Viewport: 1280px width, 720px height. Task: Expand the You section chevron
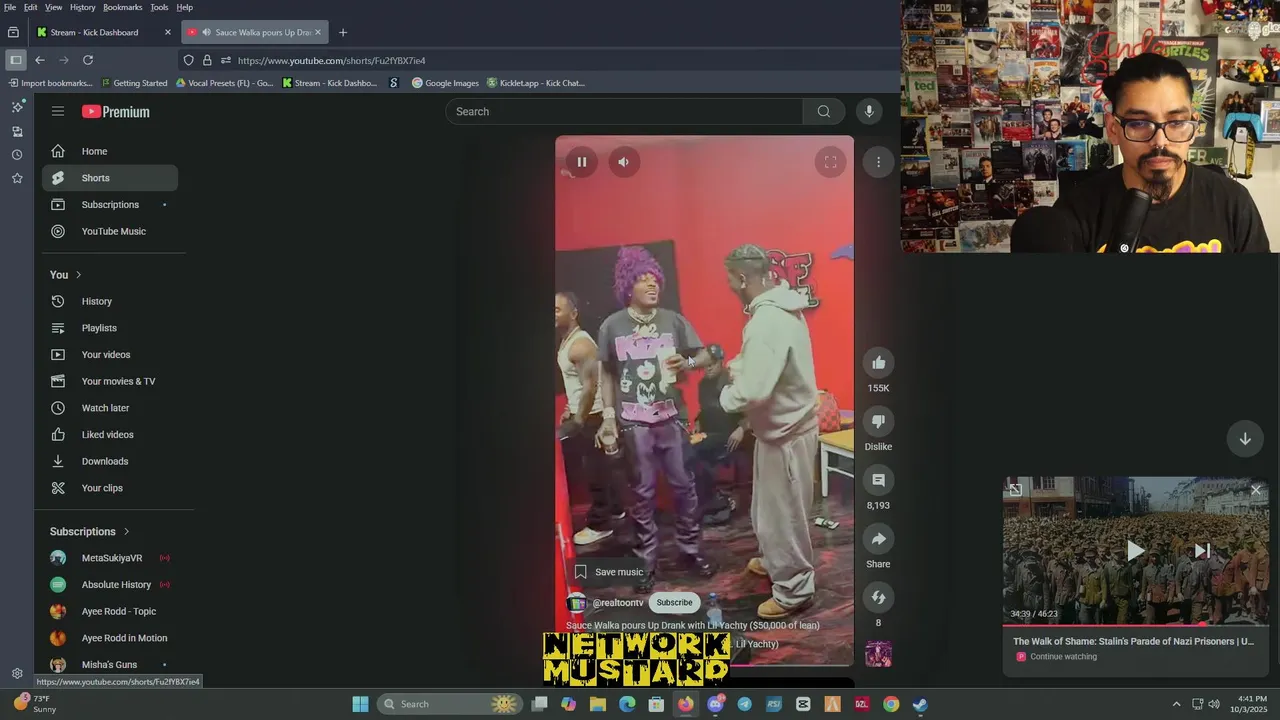(78, 275)
